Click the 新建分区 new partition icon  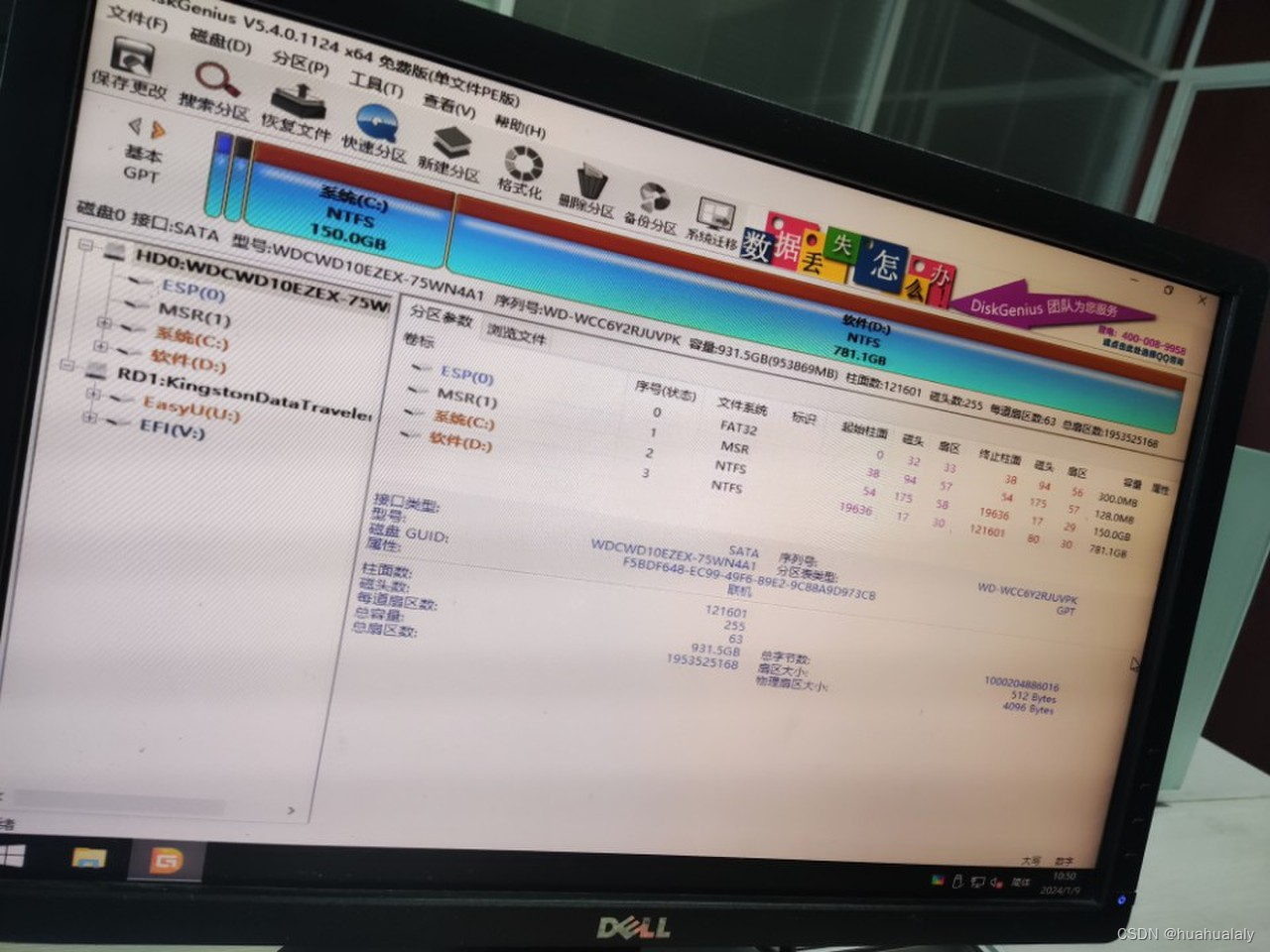450,154
